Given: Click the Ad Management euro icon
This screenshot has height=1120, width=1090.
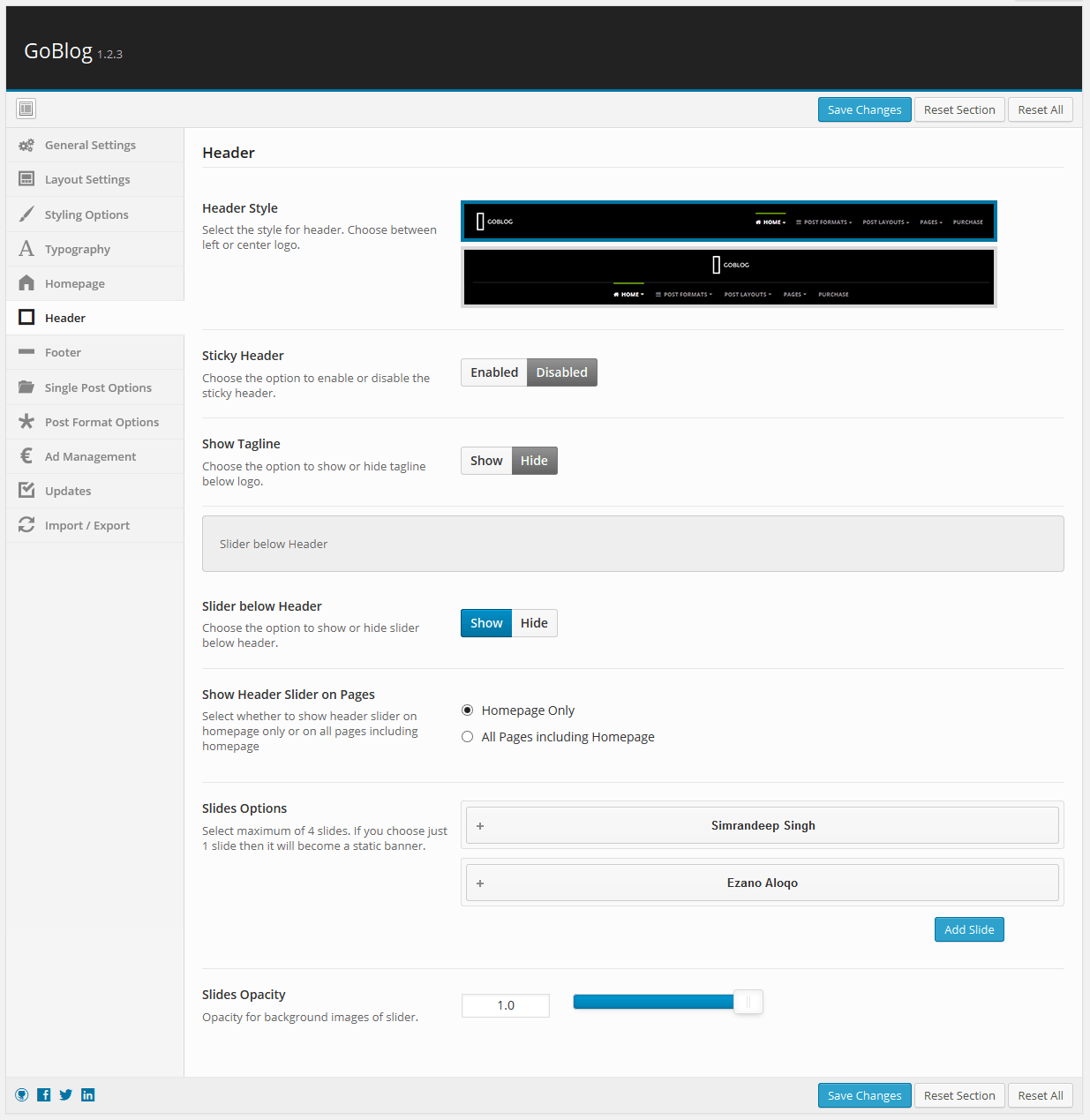Looking at the screenshot, I should pyautogui.click(x=26, y=456).
